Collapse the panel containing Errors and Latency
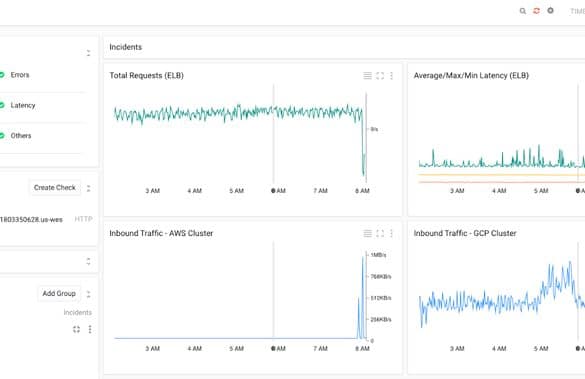 click(88, 53)
